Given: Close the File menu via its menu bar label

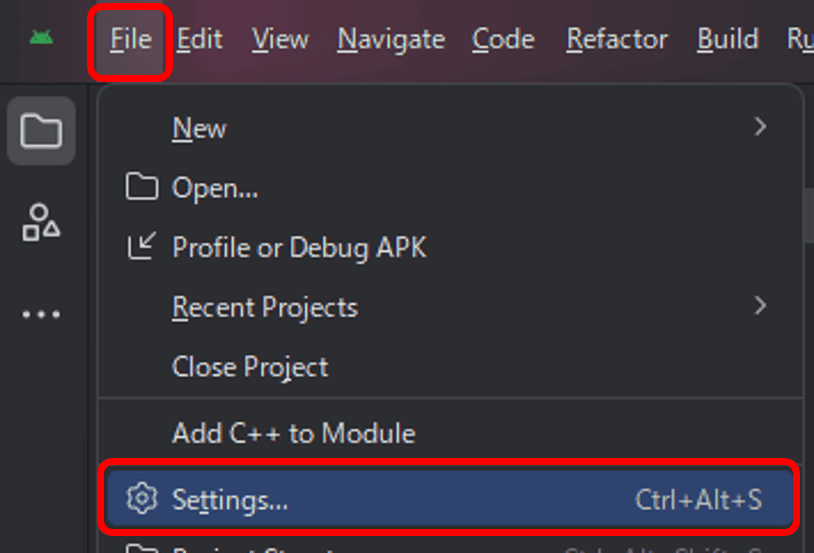Looking at the screenshot, I should point(131,40).
